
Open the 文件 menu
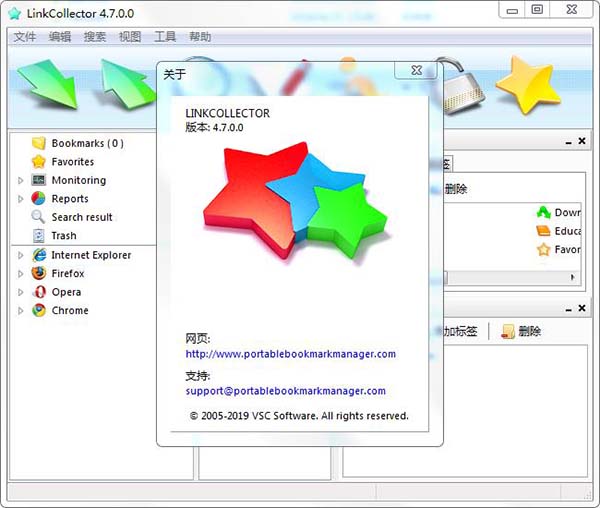click(25, 37)
